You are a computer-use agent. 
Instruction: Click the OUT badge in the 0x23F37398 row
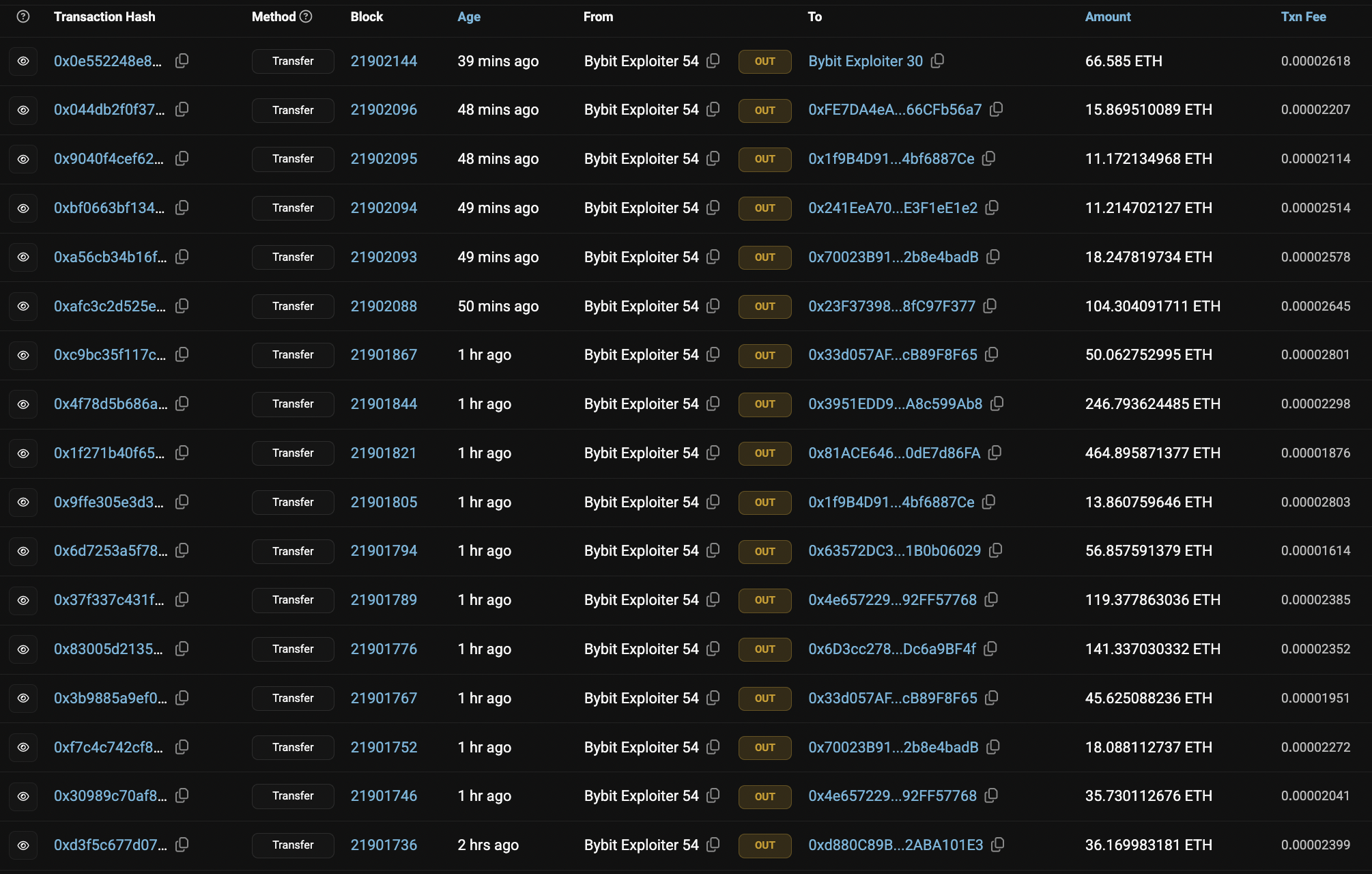[x=764, y=306]
